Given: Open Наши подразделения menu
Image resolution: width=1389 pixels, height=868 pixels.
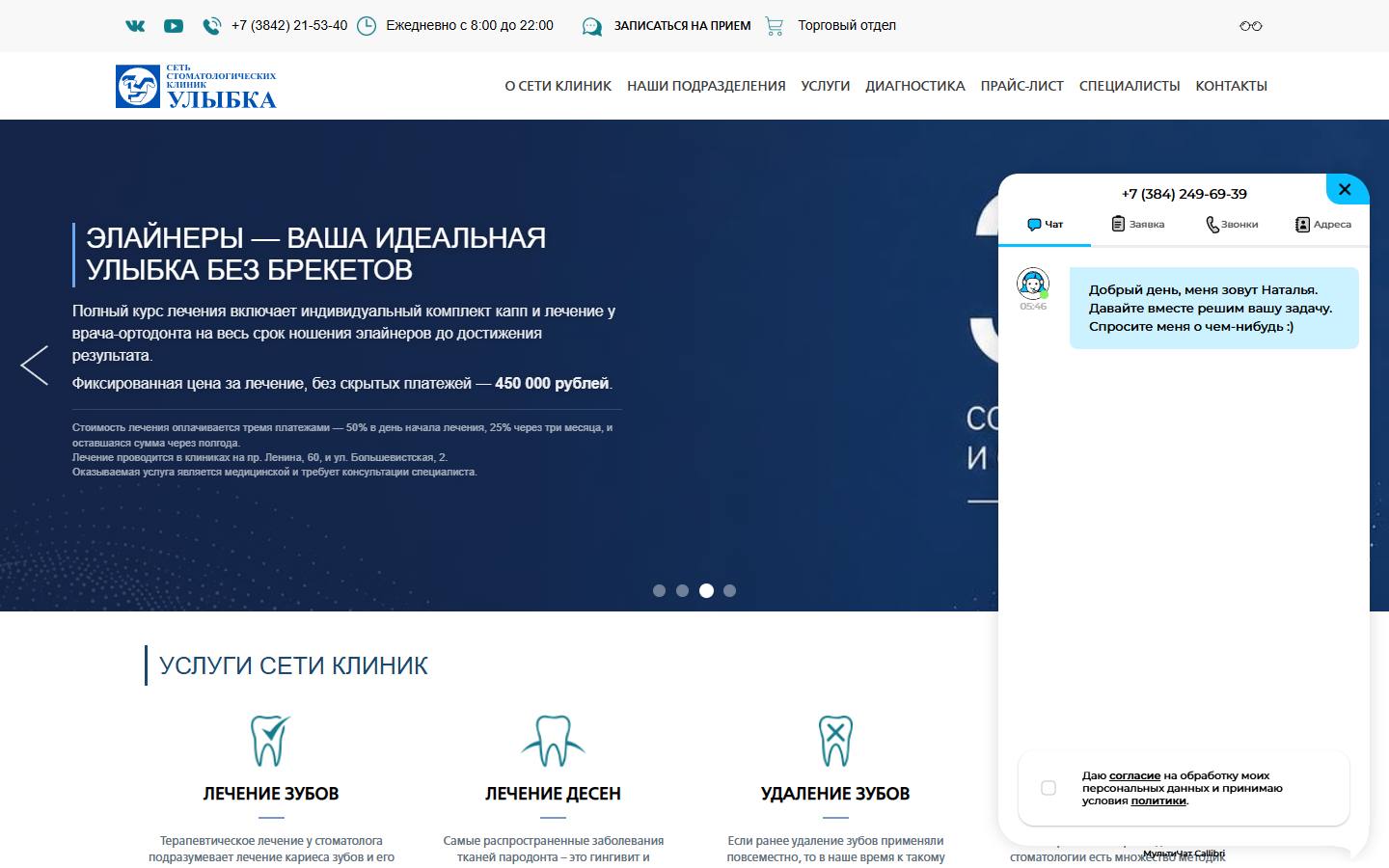Looking at the screenshot, I should point(706,86).
